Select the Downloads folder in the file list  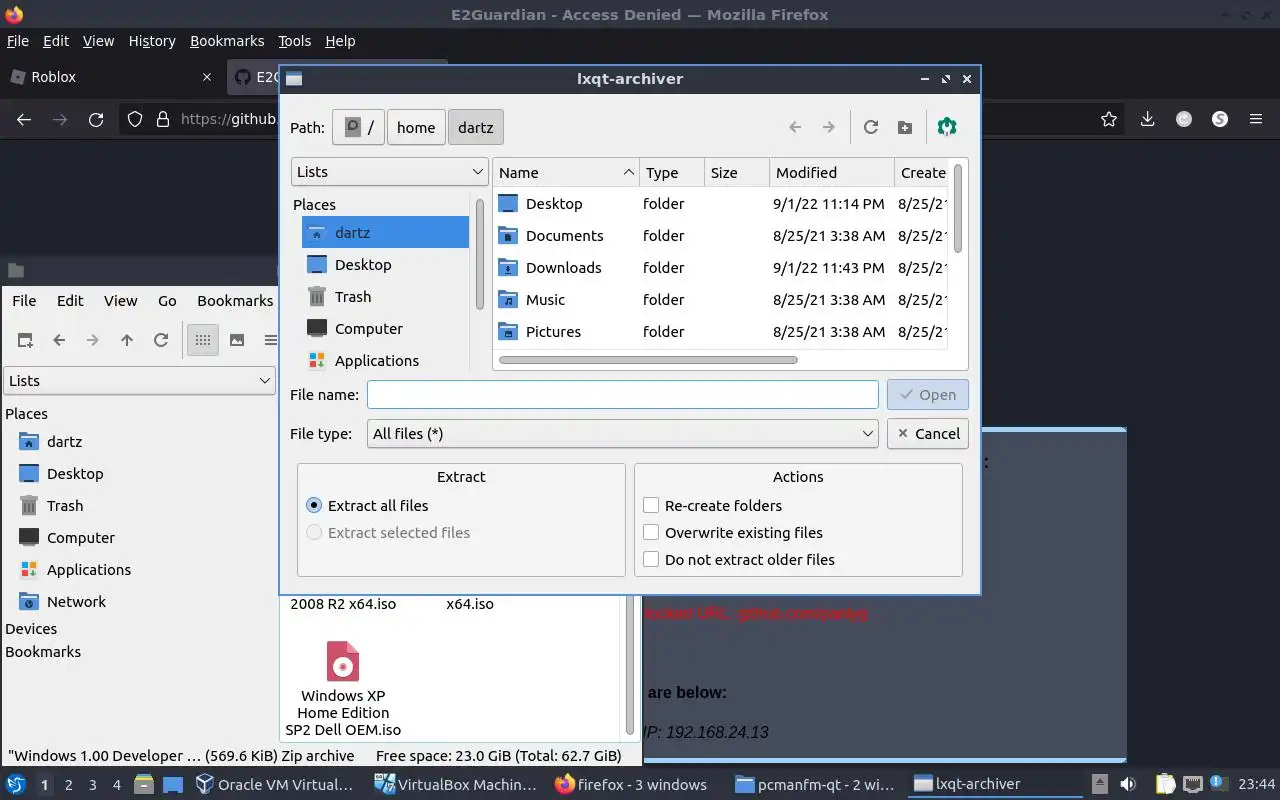[563, 268]
